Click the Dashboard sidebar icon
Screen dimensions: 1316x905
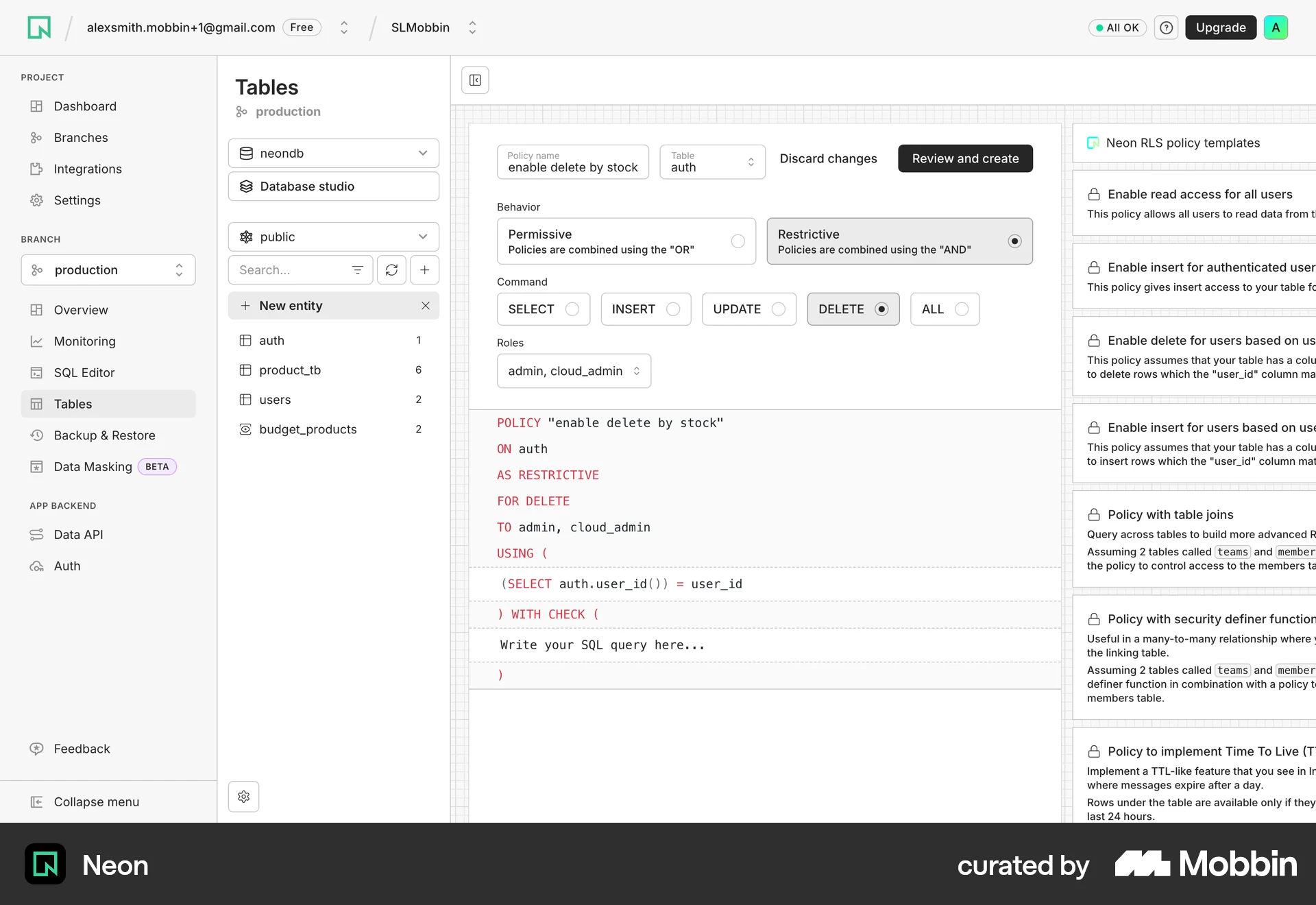[x=36, y=106]
